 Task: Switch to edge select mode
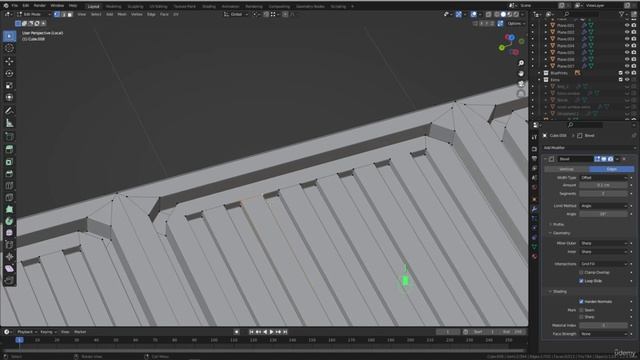click(63, 14)
